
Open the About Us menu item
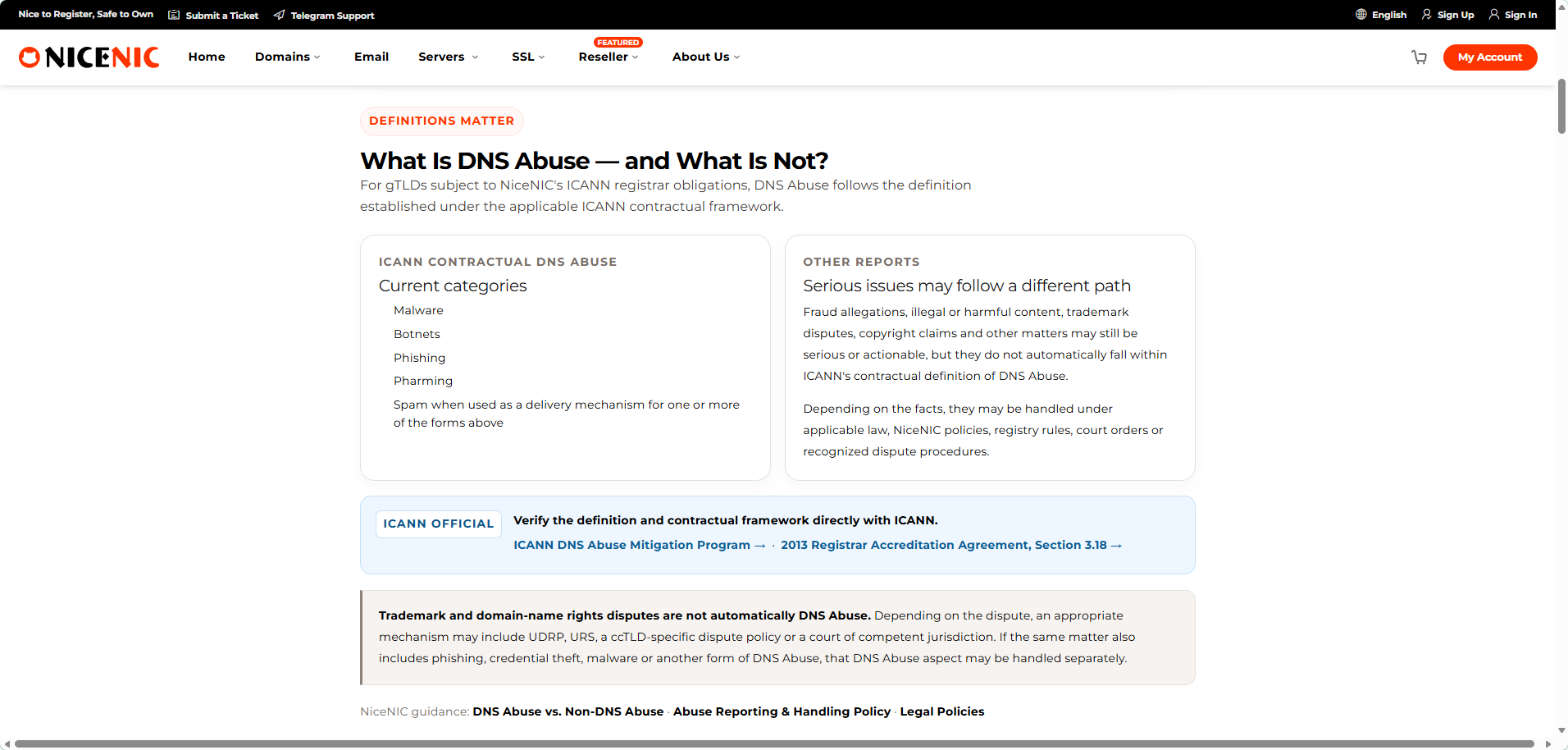700,57
